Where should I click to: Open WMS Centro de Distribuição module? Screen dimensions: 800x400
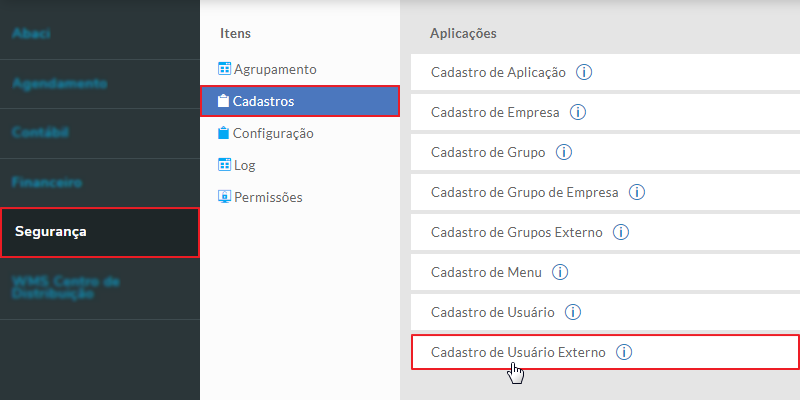coord(65,288)
